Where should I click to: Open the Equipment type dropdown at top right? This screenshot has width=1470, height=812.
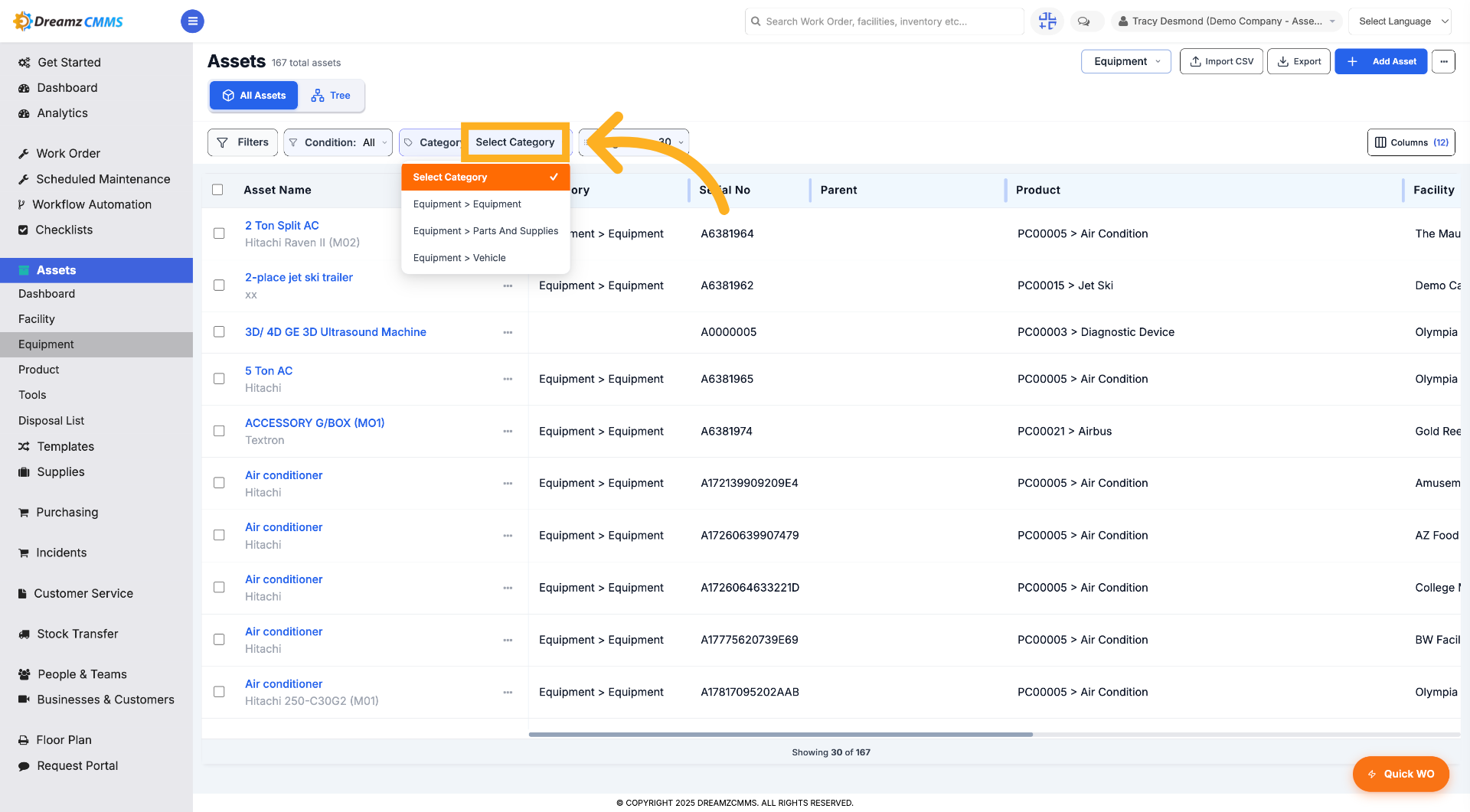point(1125,61)
